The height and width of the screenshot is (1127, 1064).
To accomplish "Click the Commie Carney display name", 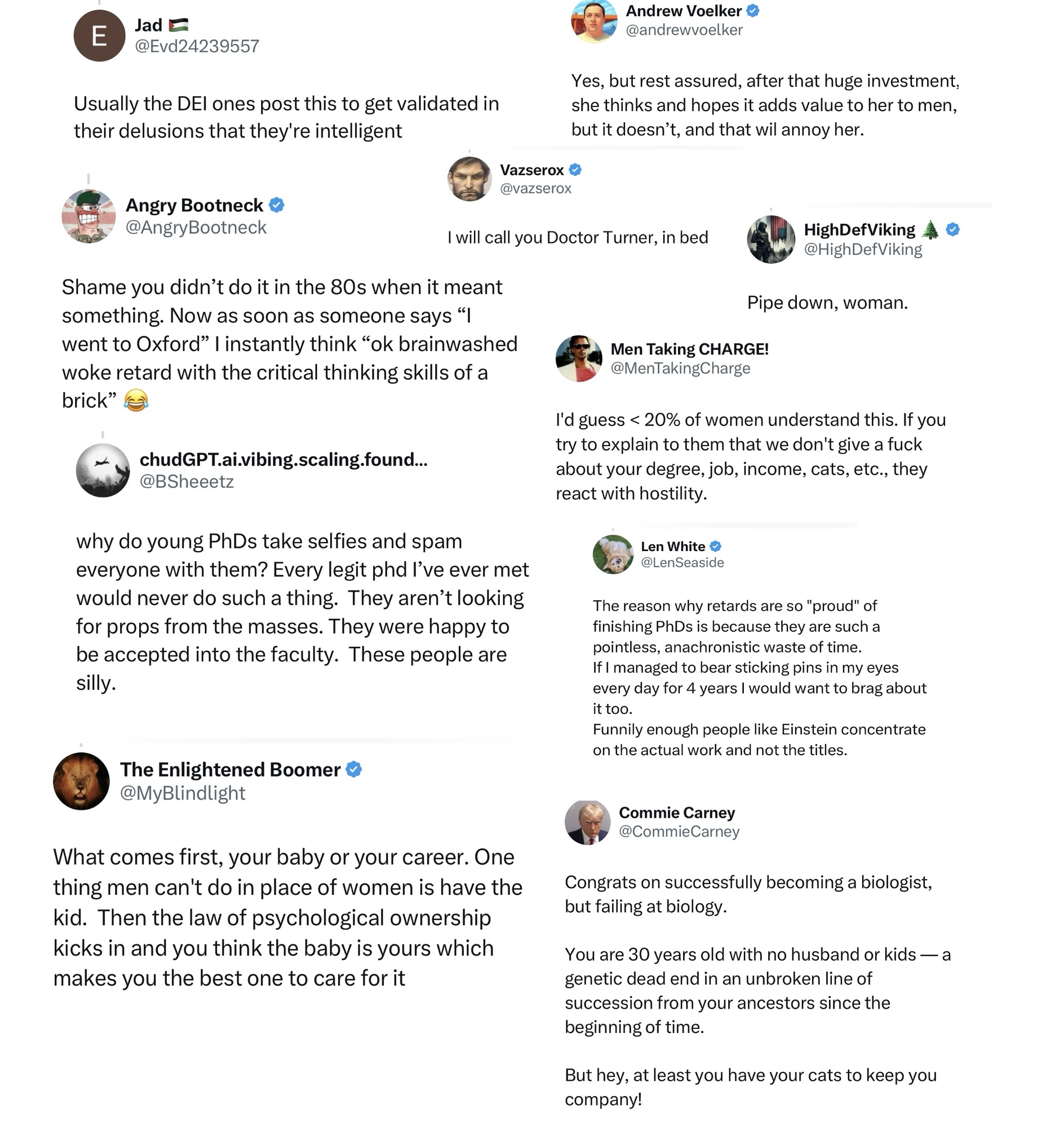I will point(677,812).
